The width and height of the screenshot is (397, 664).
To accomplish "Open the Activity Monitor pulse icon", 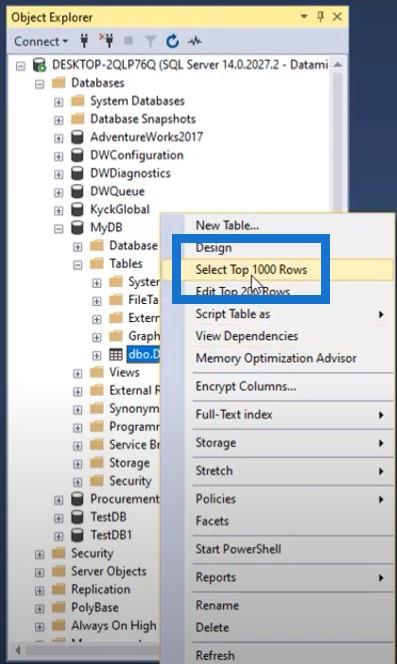I will (x=195, y=41).
